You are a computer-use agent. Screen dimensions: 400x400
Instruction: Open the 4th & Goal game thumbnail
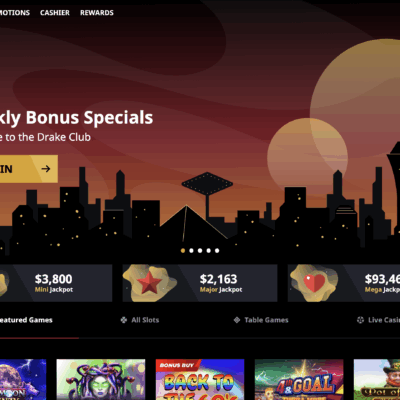(x=299, y=379)
